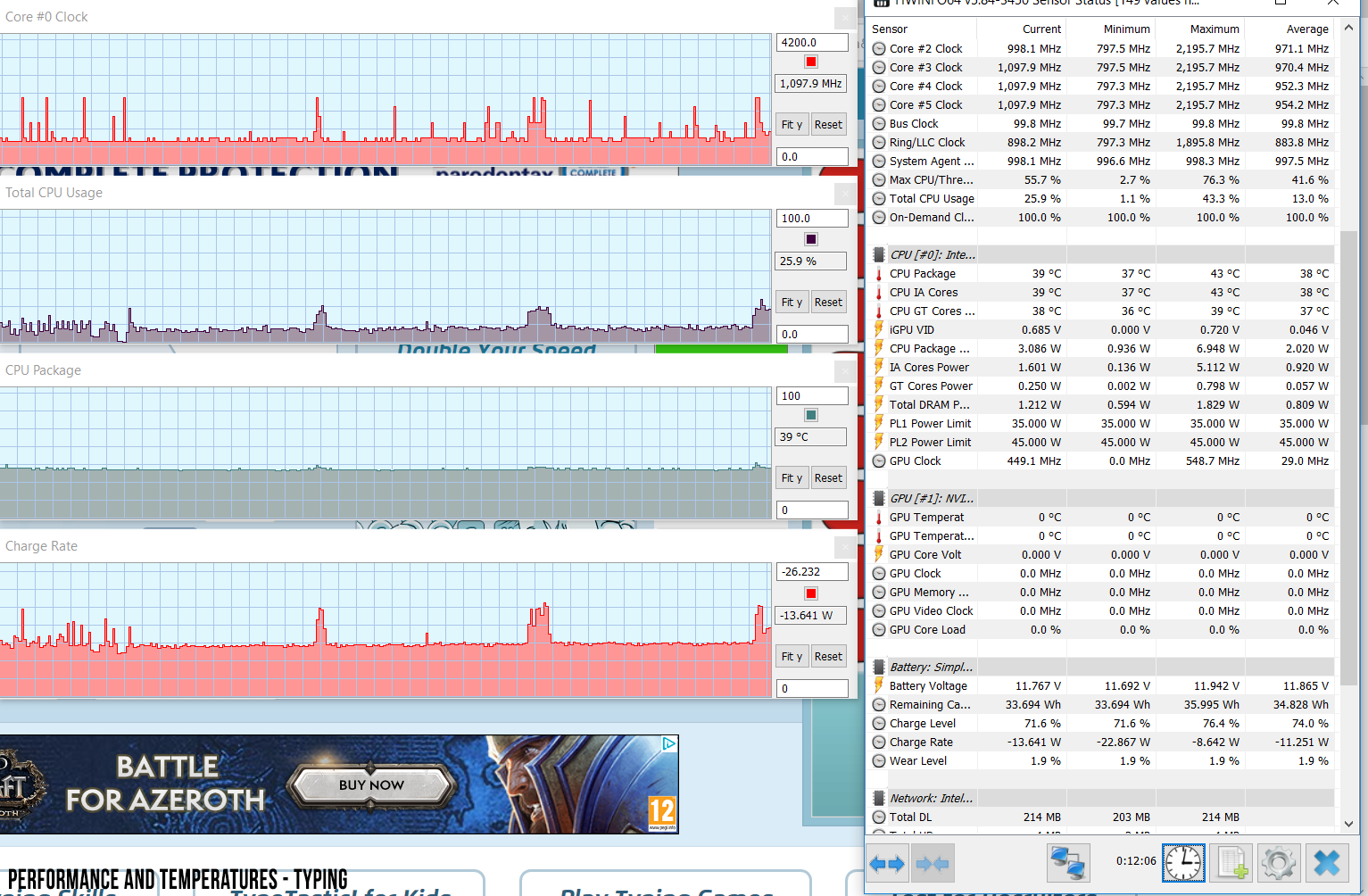Image resolution: width=1368 pixels, height=896 pixels.
Task: Click Reset in Total CPU Usage graph
Action: (828, 303)
